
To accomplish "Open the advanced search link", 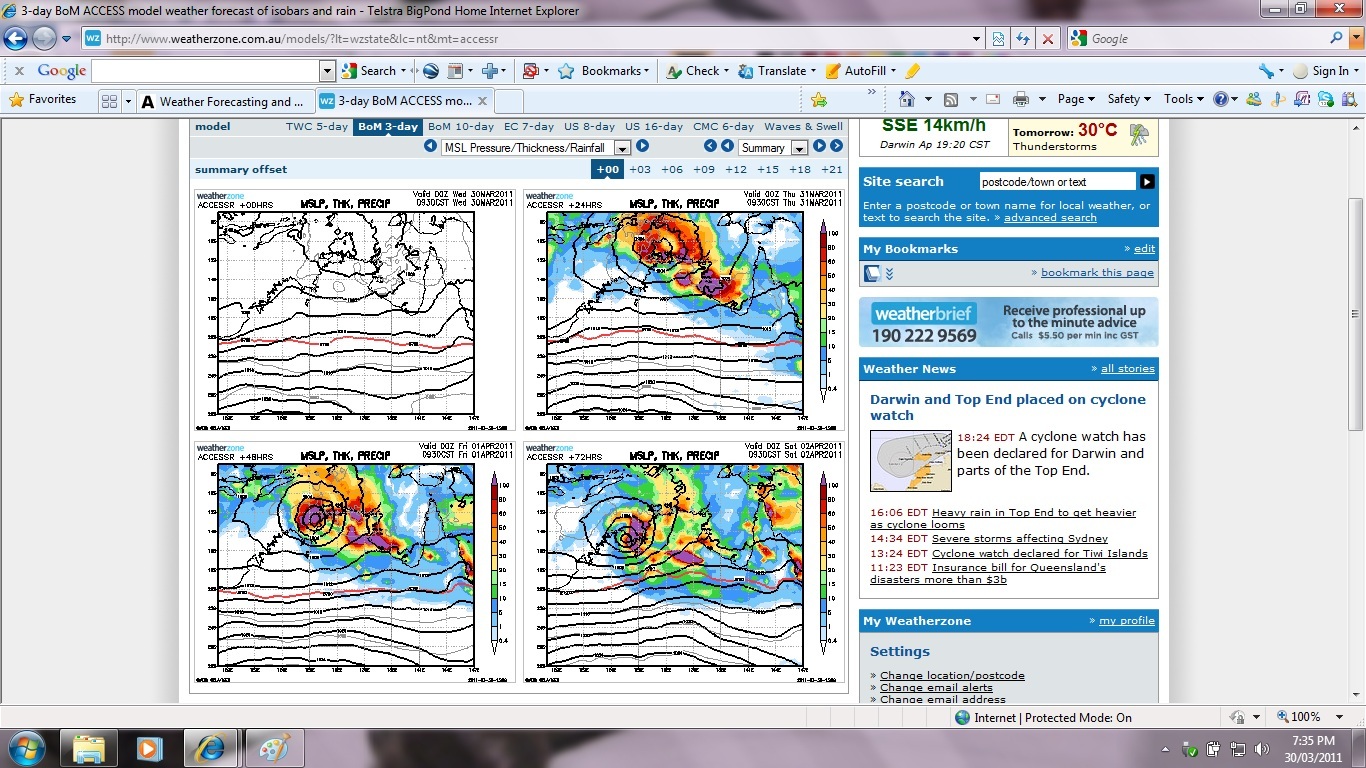I will 1050,218.
